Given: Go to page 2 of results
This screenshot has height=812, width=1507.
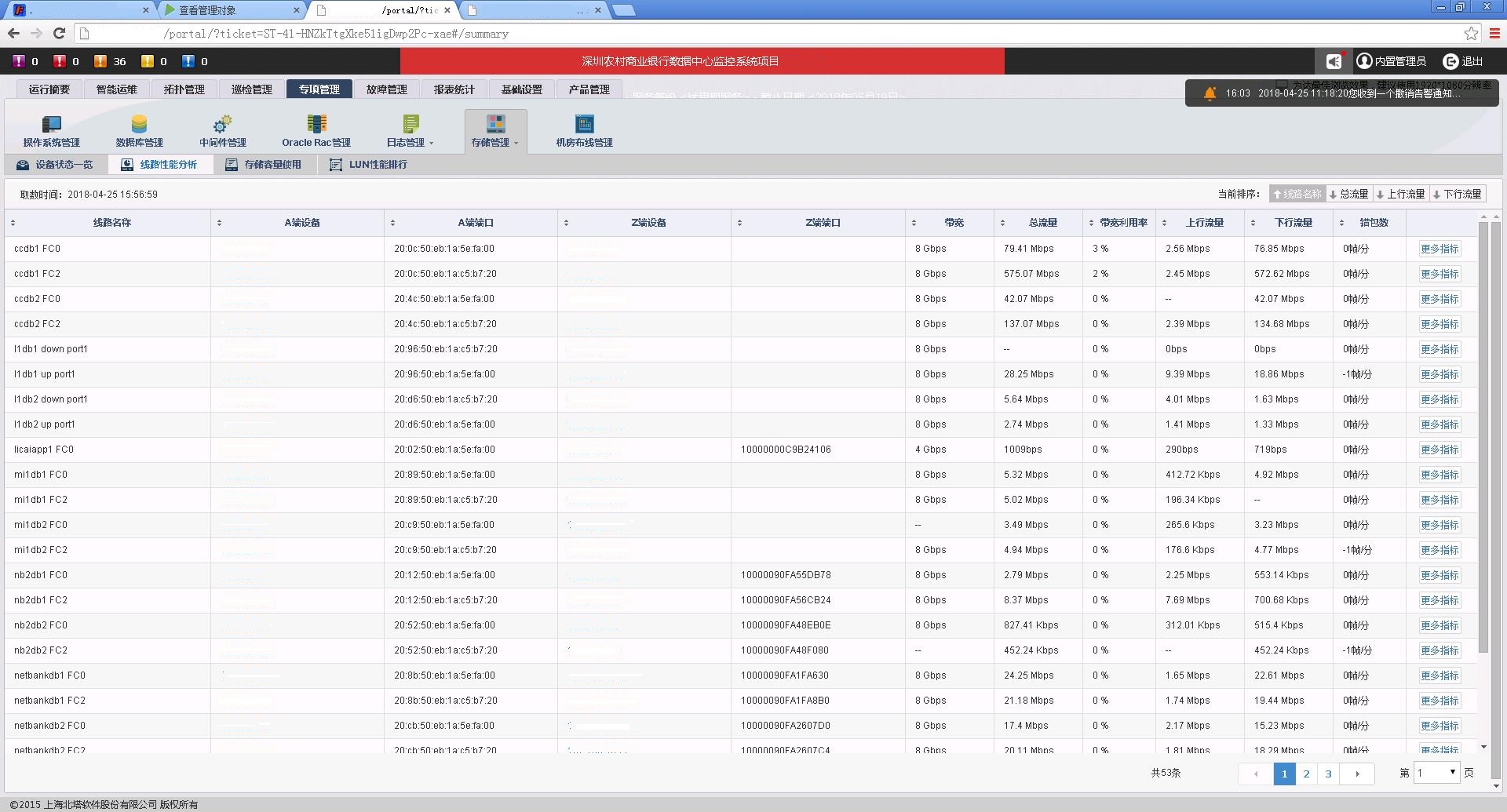Looking at the screenshot, I should tap(1306, 774).
